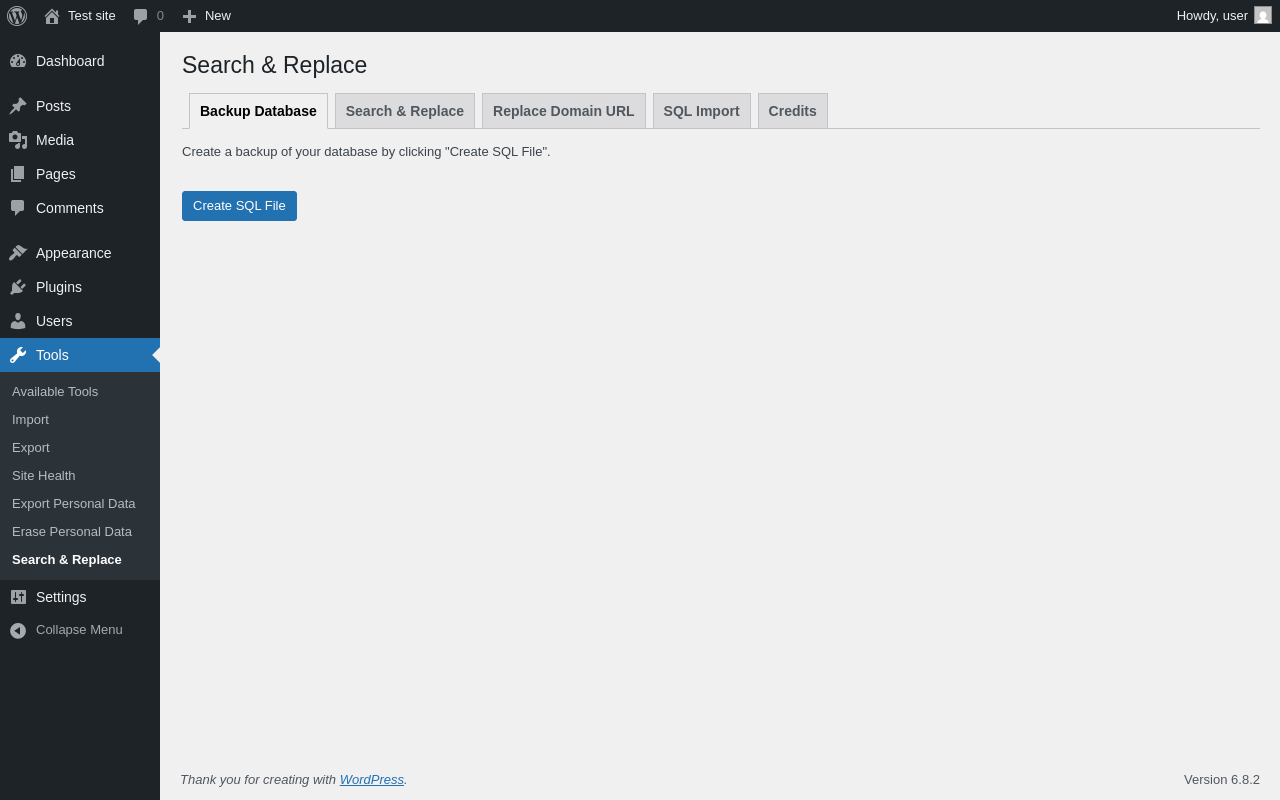This screenshot has height=800, width=1280.
Task: Click the Pages document icon
Action: (18, 174)
